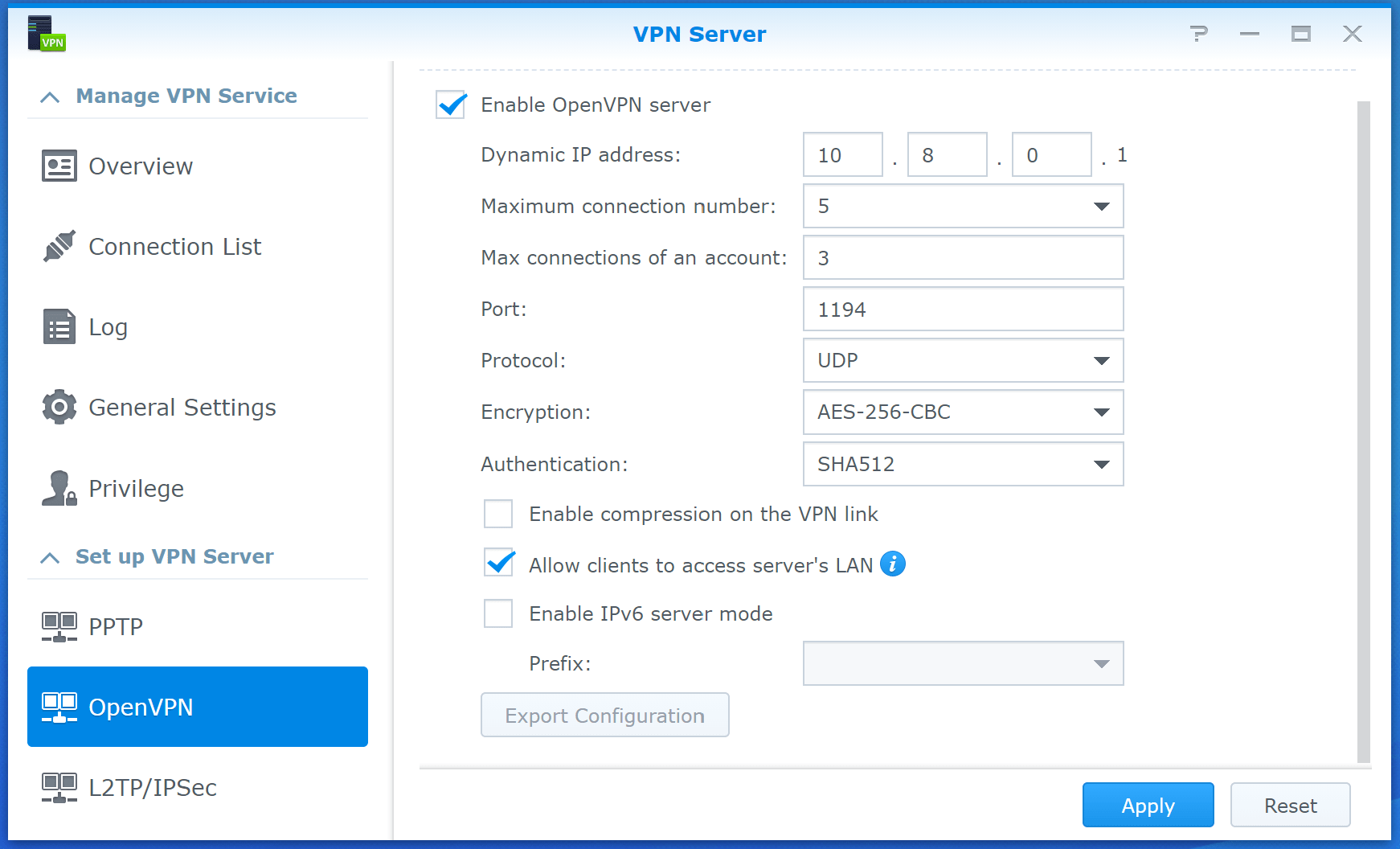Enable IPv6 server mode
This screenshot has width=1400, height=849.
coord(498,613)
